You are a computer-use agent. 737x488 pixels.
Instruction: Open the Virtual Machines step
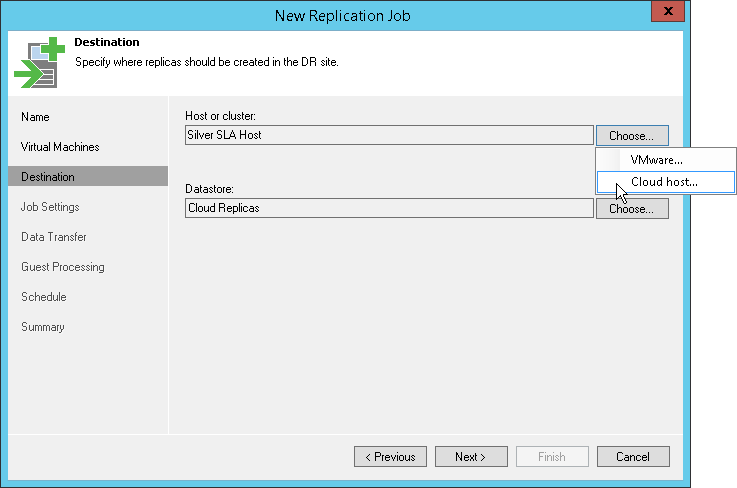click(x=60, y=147)
